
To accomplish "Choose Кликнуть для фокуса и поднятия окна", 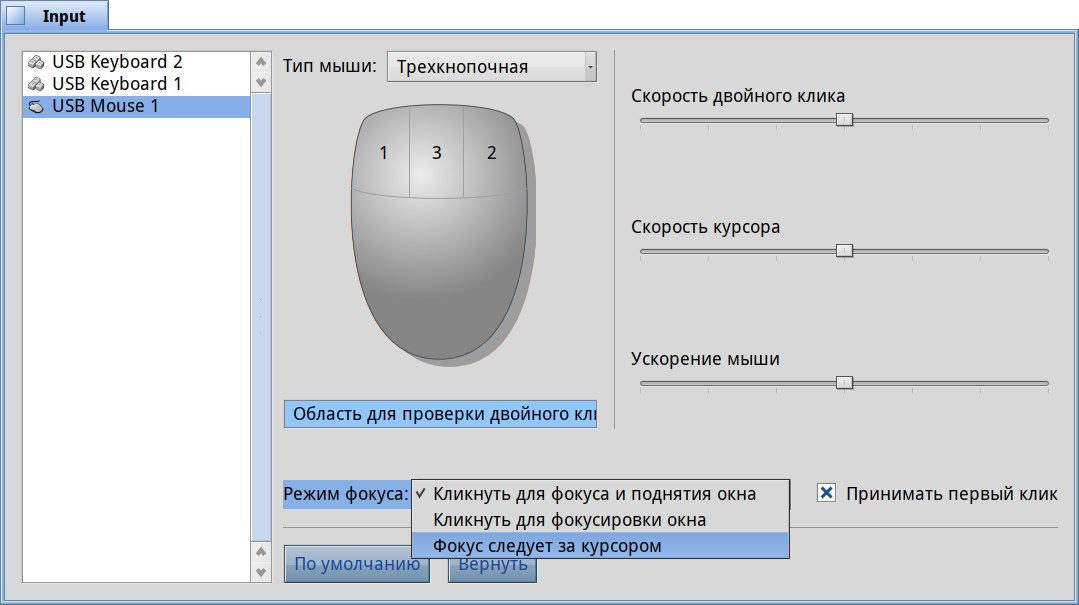I will point(600,494).
